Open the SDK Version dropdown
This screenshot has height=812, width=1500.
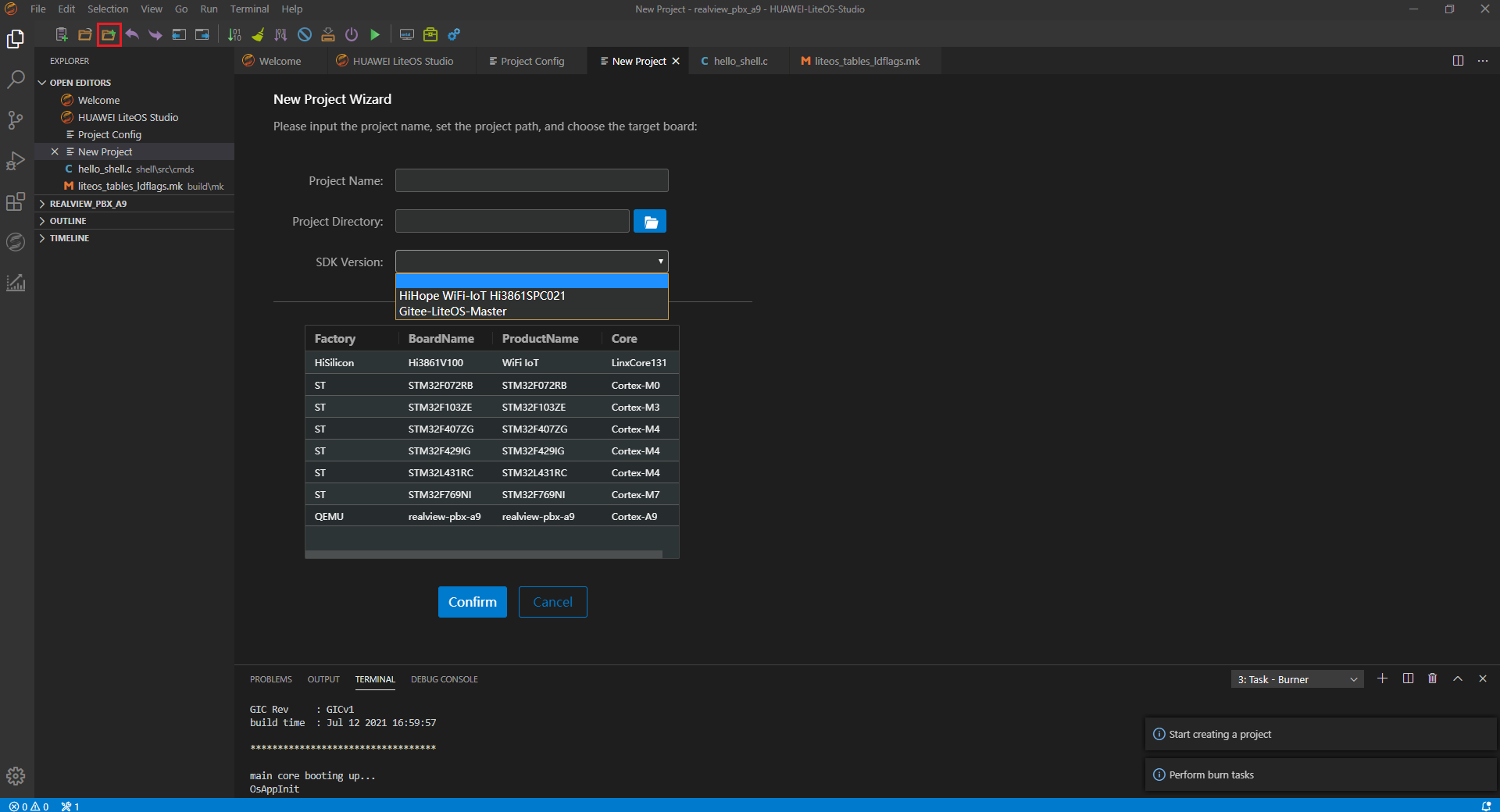click(532, 262)
